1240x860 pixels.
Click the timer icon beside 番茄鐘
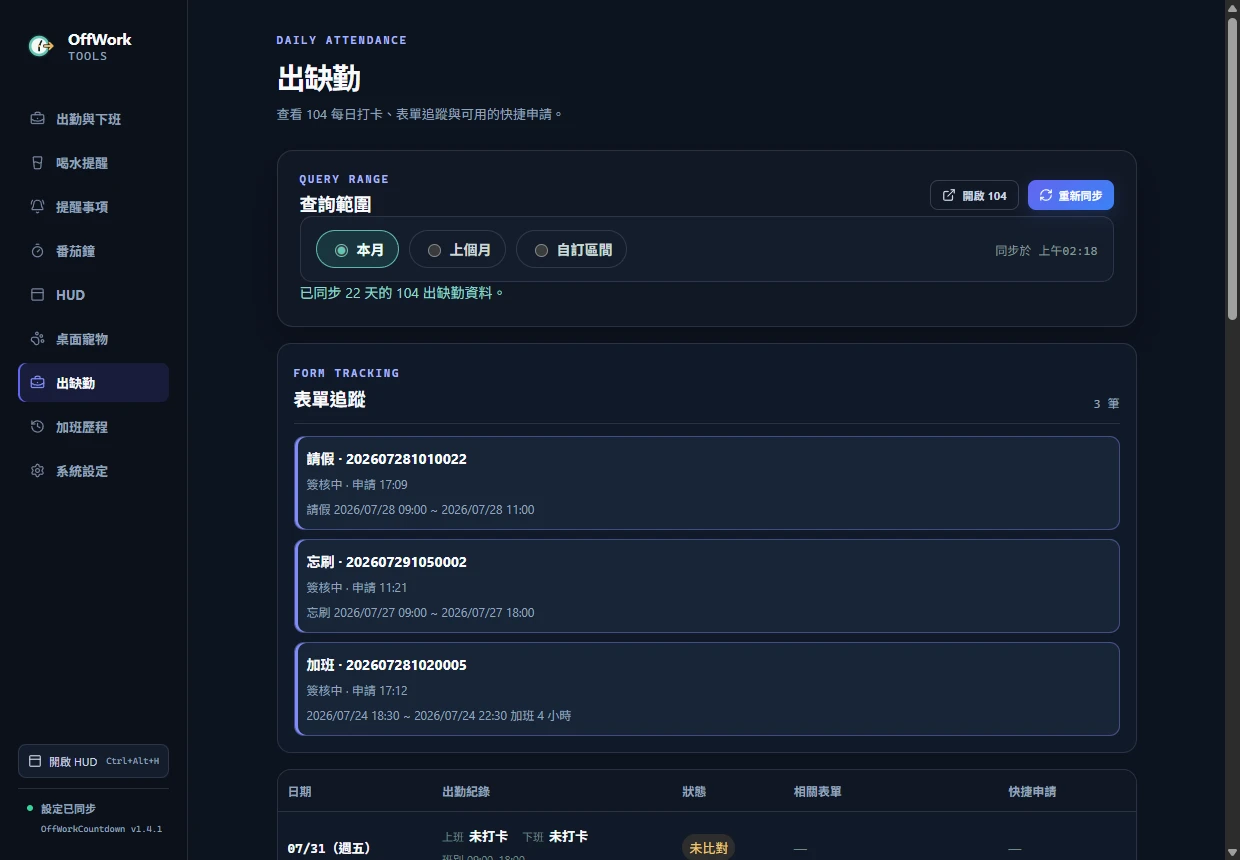click(x=37, y=251)
